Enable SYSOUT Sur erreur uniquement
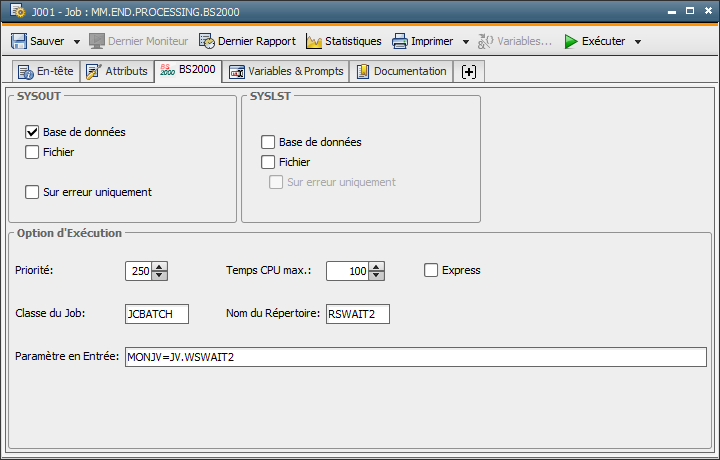The width and height of the screenshot is (720, 460). (32, 192)
